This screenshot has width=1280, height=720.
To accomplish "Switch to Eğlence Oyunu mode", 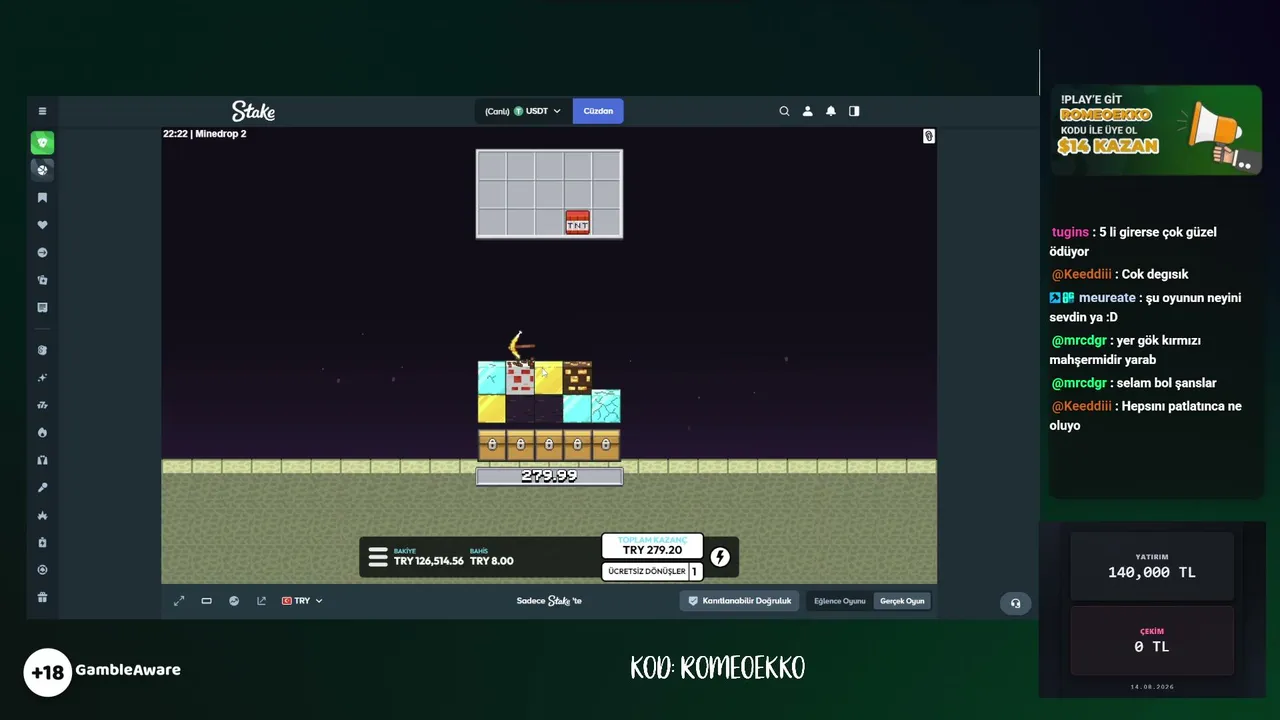I will (x=840, y=601).
